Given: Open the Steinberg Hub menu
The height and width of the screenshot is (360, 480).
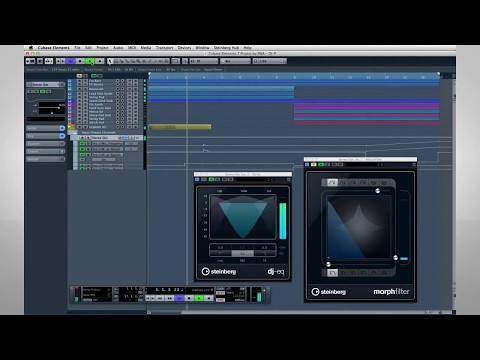Looking at the screenshot, I should 226,48.
